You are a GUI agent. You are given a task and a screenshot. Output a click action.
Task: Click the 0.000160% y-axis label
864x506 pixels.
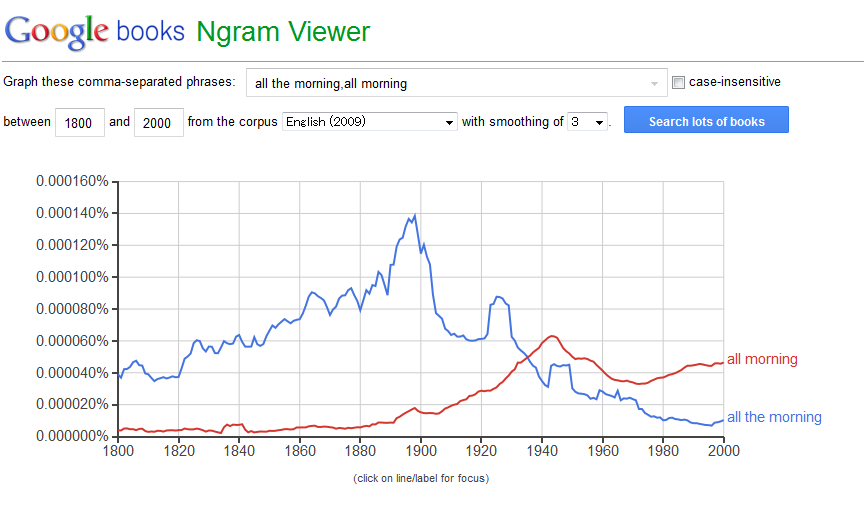tap(71, 181)
